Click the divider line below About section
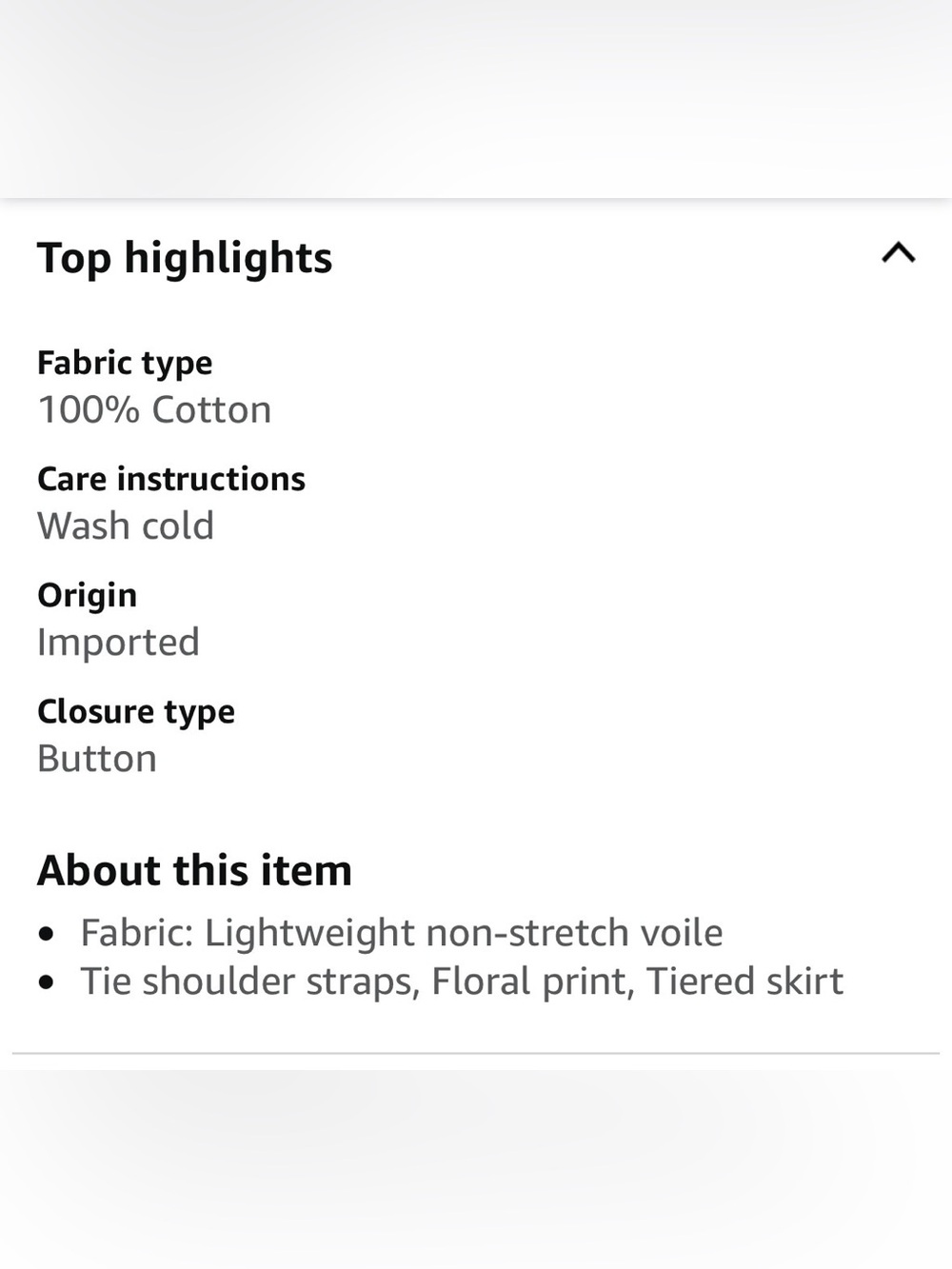The height and width of the screenshot is (1269, 952). 476,1053
